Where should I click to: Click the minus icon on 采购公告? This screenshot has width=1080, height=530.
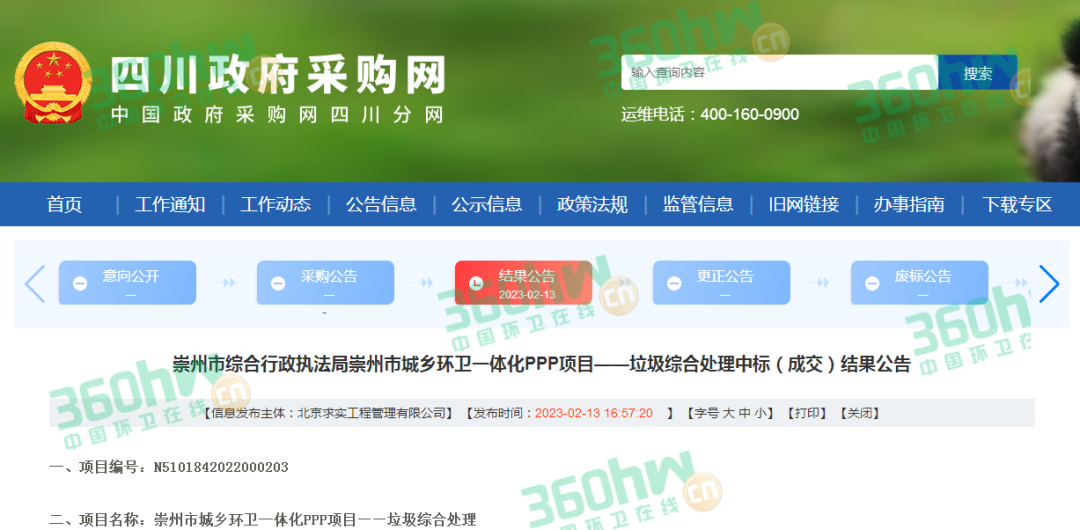coord(278,283)
